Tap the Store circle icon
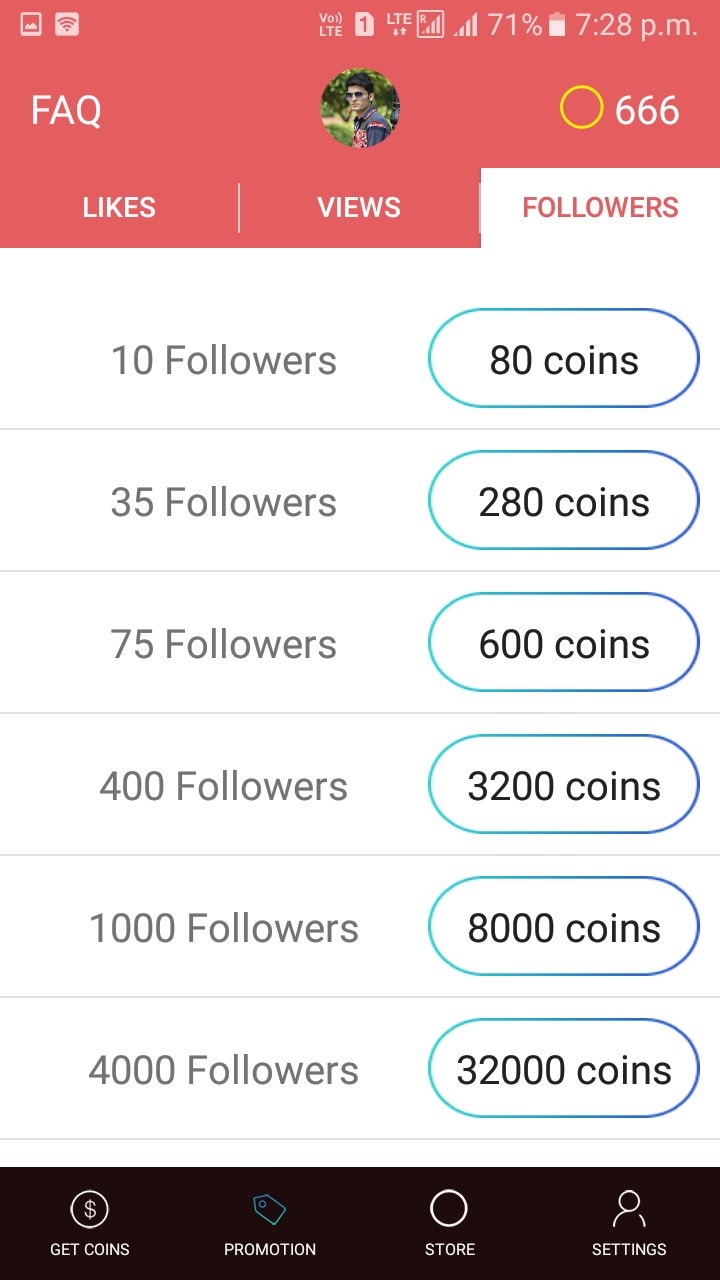The height and width of the screenshot is (1280, 720). 449,1209
